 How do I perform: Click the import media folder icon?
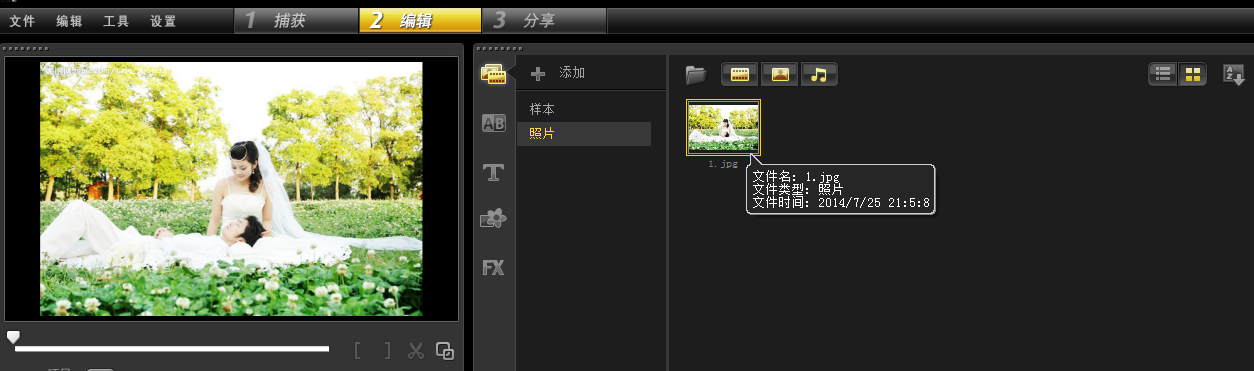696,74
